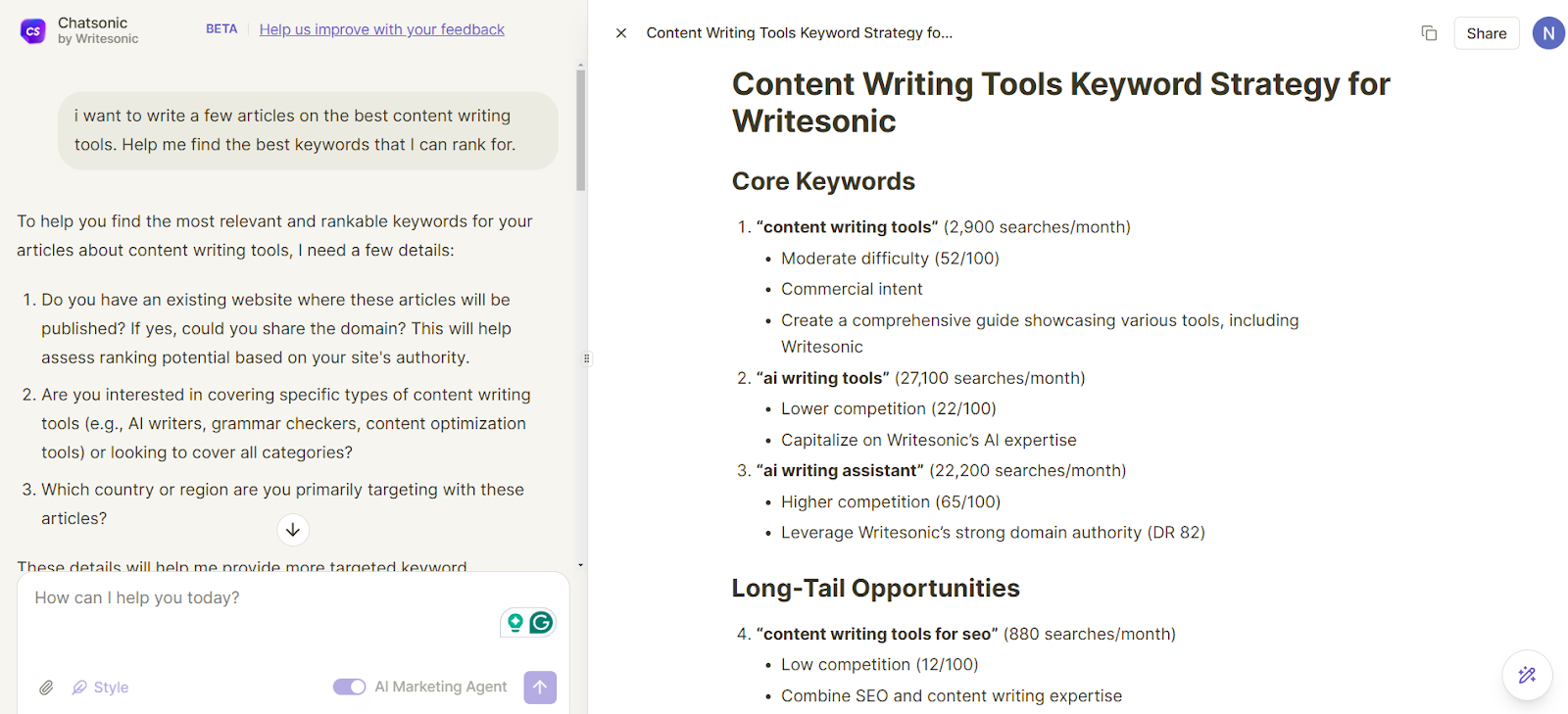This screenshot has width=1568, height=714.
Task: Click 'Lower competition (22/100)' bullet
Action: pyautogui.click(x=888, y=408)
